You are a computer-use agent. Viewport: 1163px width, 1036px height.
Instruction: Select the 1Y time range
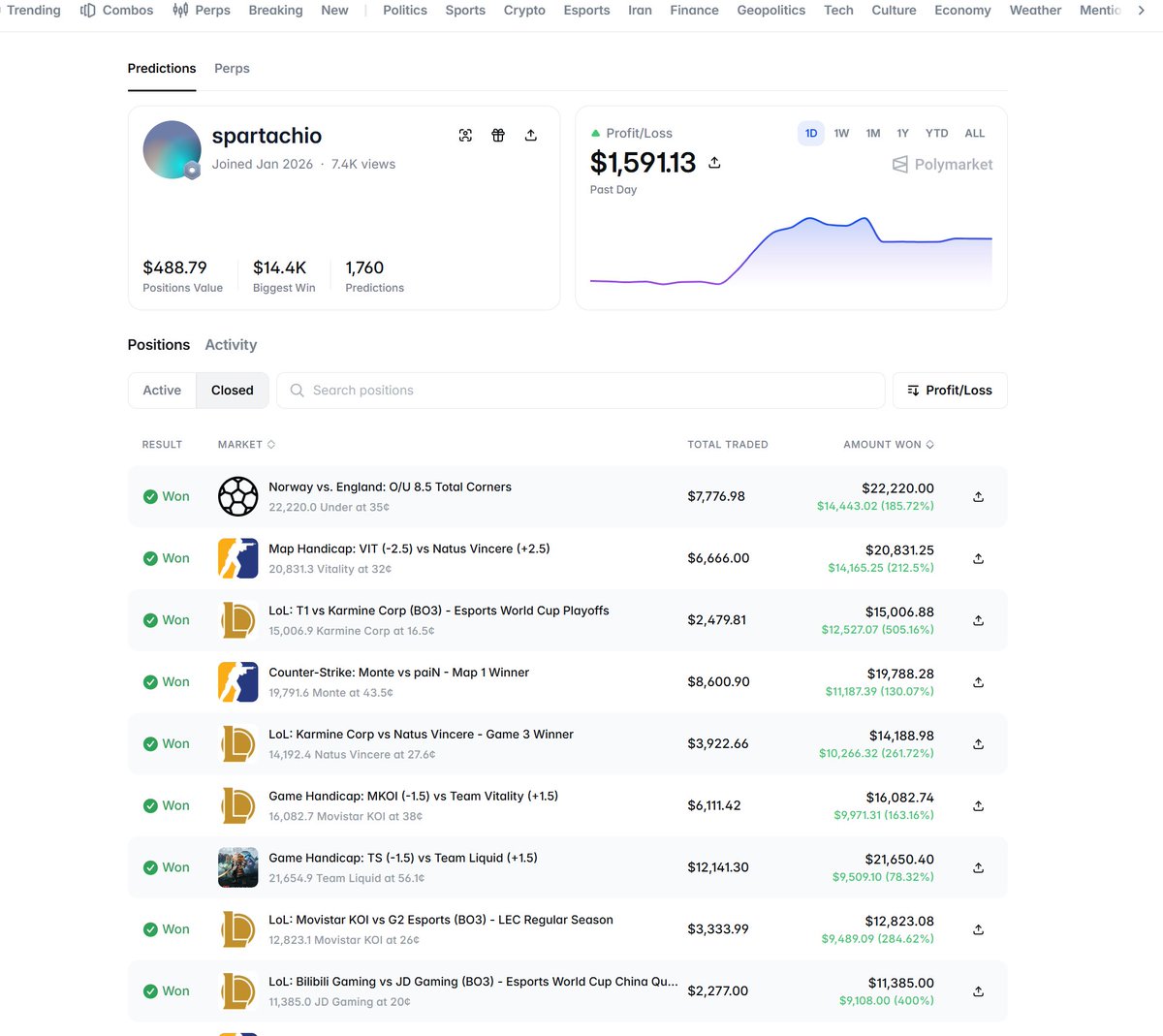click(902, 134)
